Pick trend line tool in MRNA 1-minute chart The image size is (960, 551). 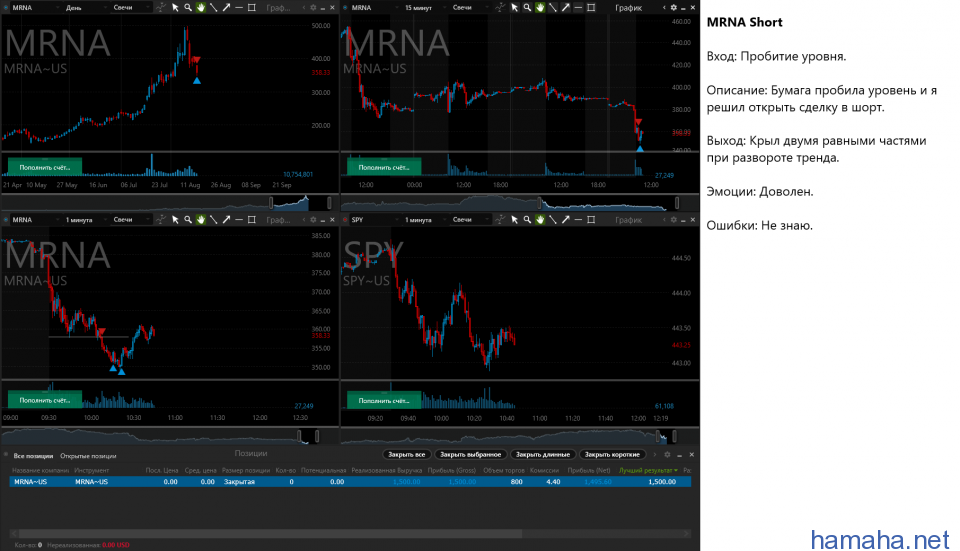(213, 219)
